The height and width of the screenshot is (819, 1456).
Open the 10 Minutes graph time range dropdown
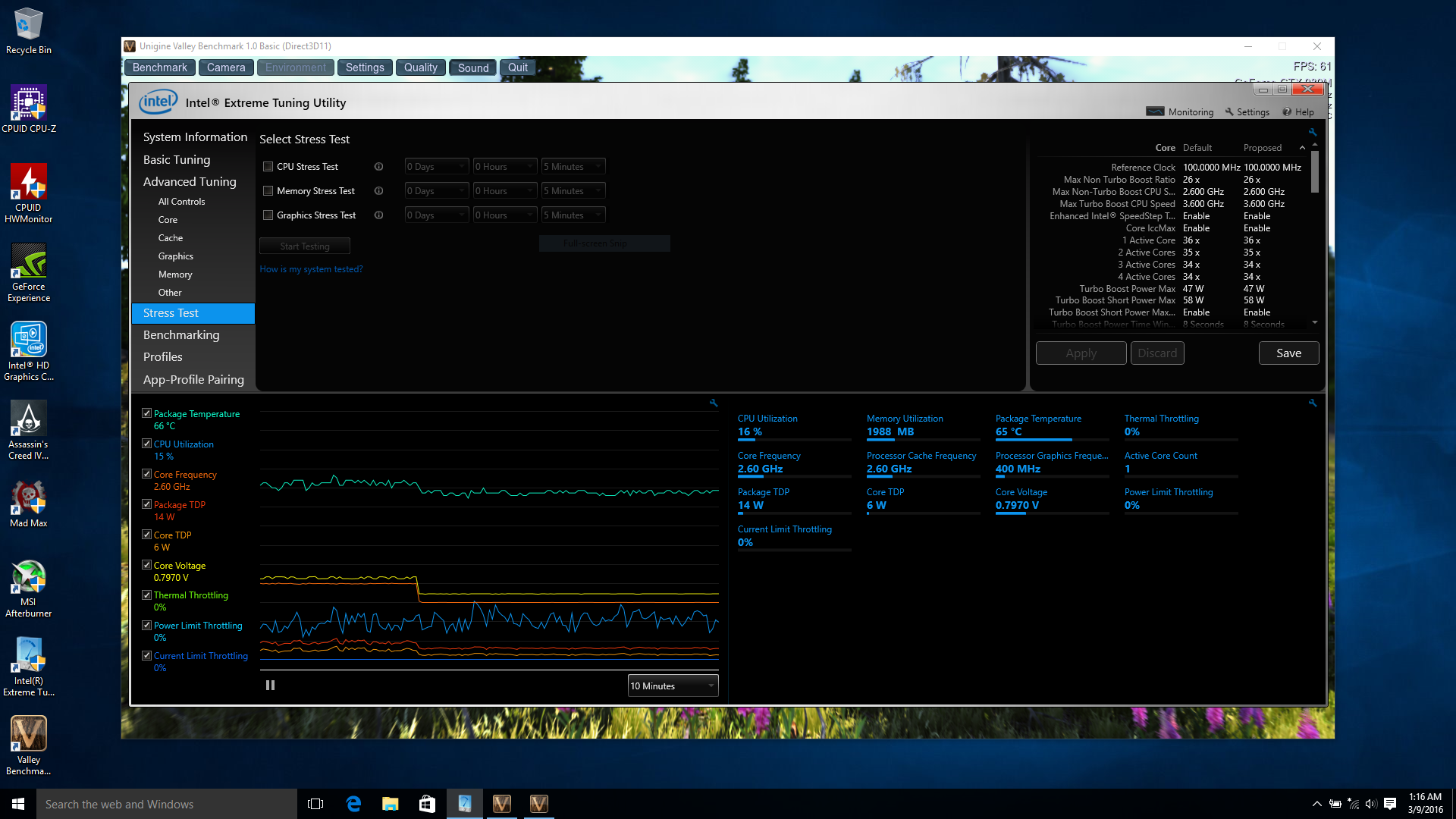click(673, 686)
